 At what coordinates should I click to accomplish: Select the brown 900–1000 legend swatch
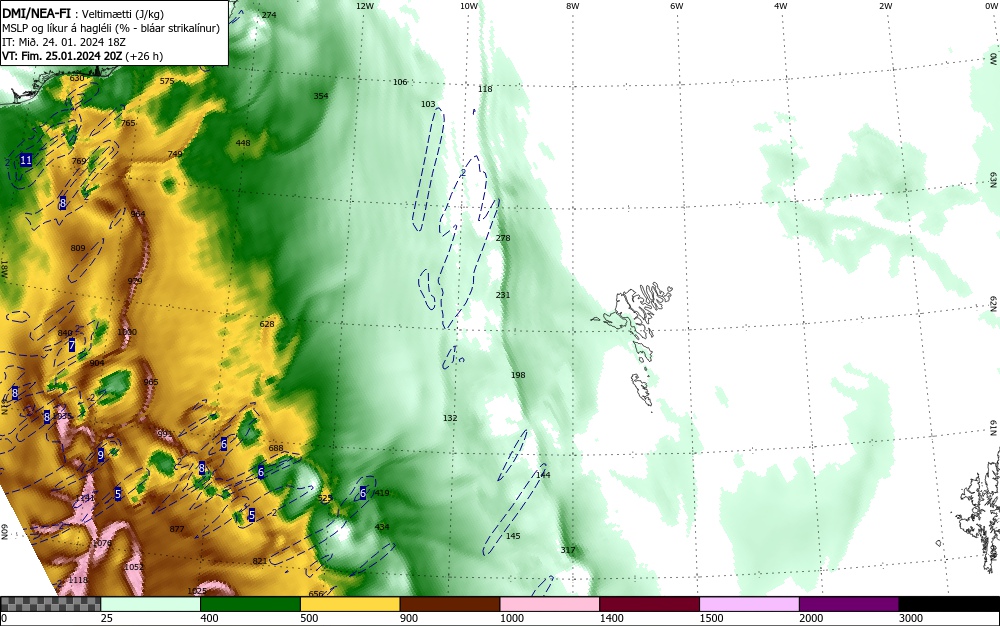(x=450, y=604)
